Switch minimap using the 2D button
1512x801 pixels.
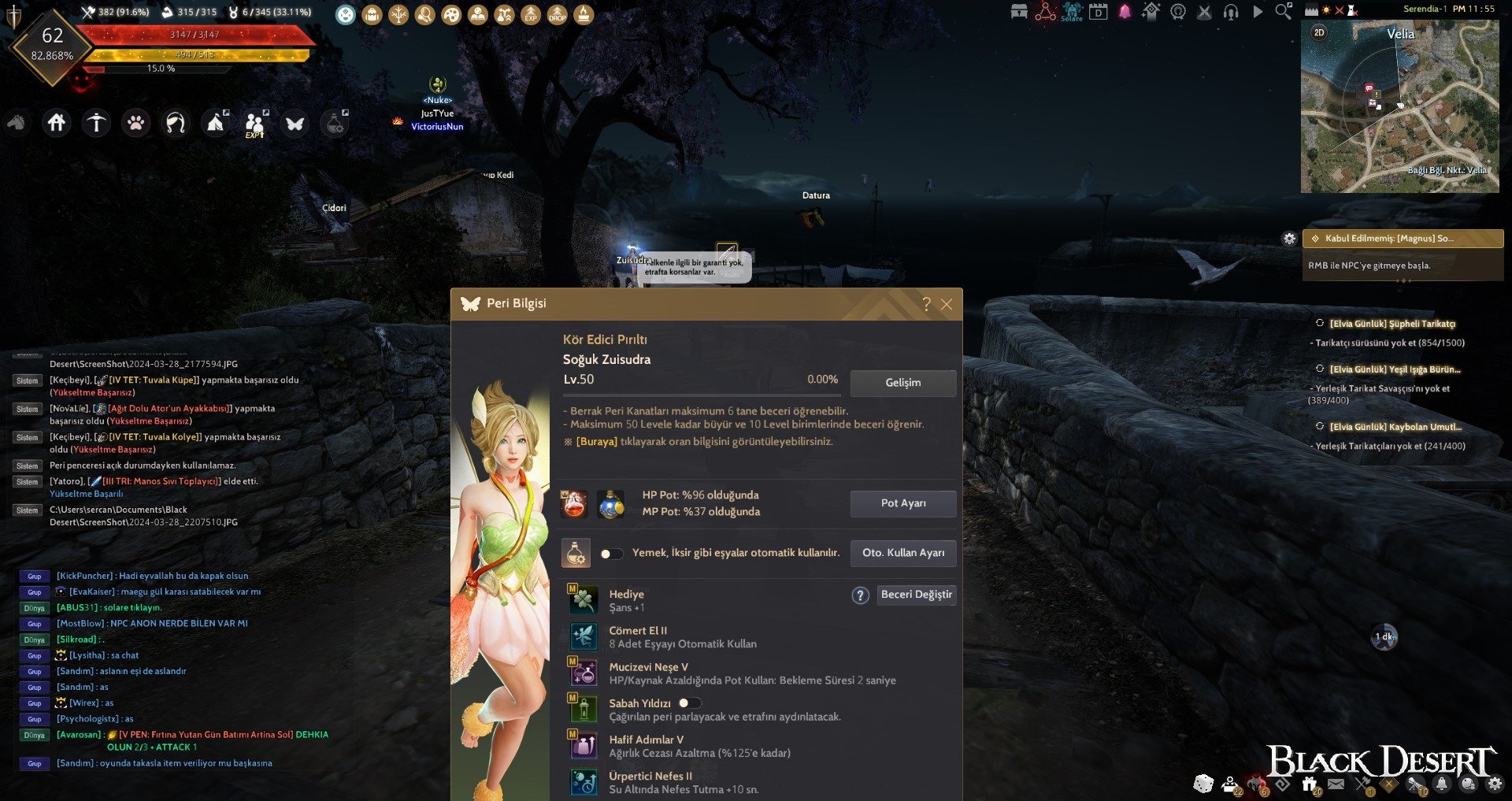click(x=1319, y=32)
